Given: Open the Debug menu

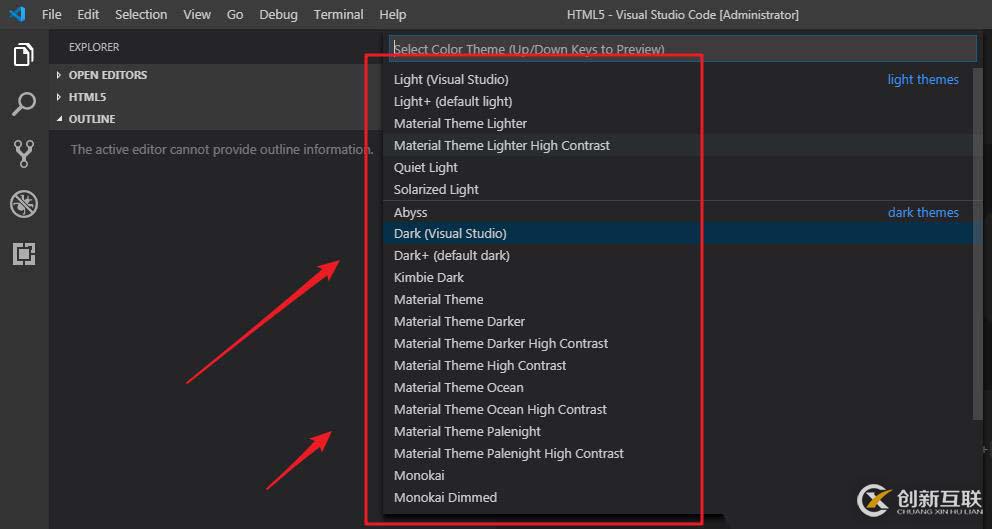Looking at the screenshot, I should point(278,14).
